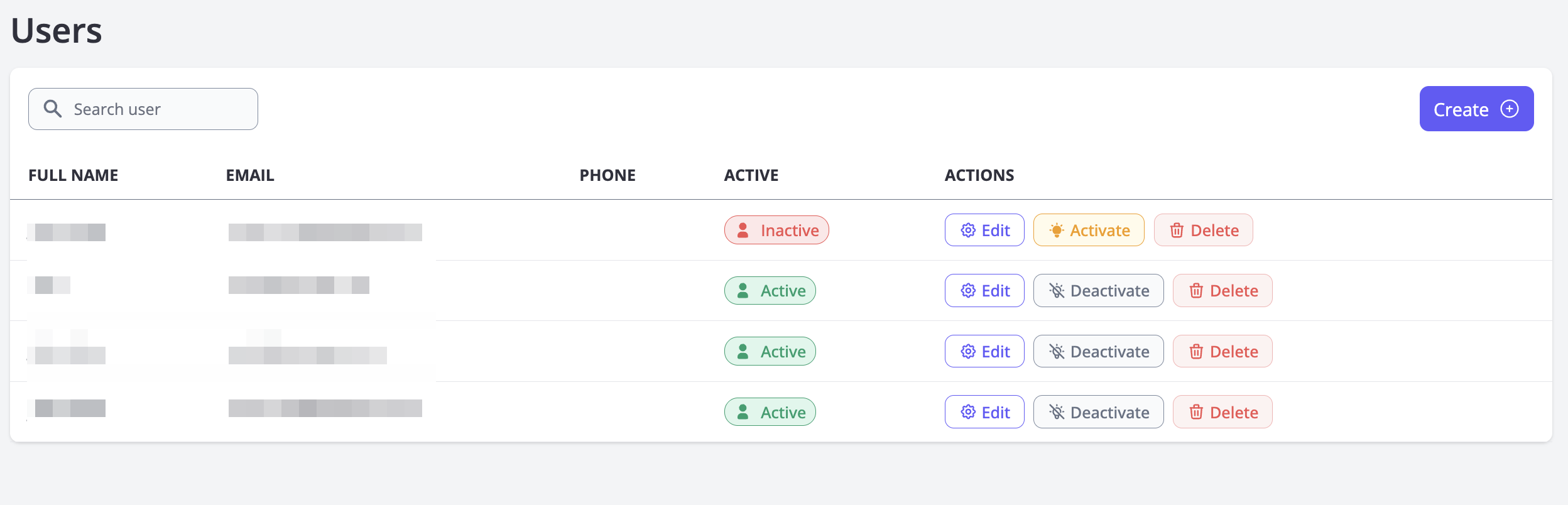Activate the inactive user

(x=1089, y=231)
